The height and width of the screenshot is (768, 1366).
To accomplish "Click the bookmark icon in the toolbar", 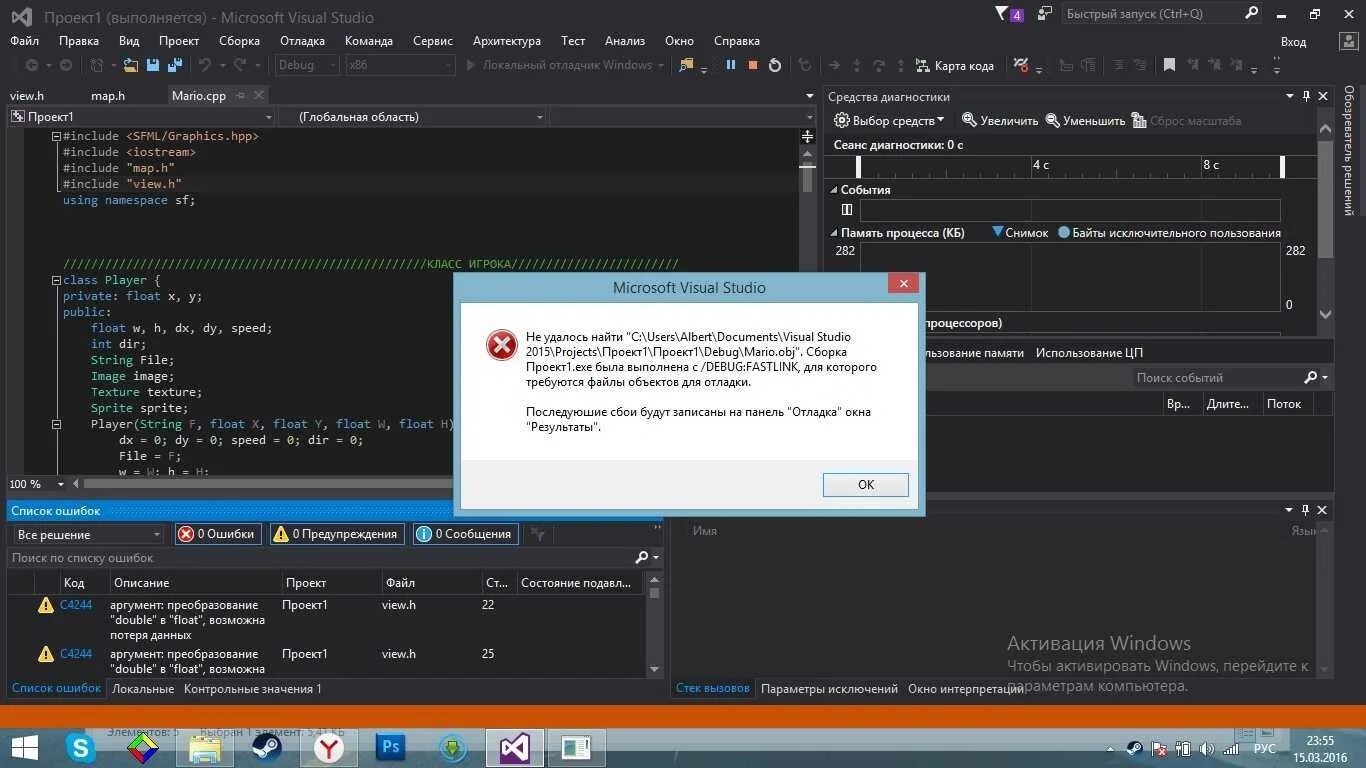I will click(1169, 65).
